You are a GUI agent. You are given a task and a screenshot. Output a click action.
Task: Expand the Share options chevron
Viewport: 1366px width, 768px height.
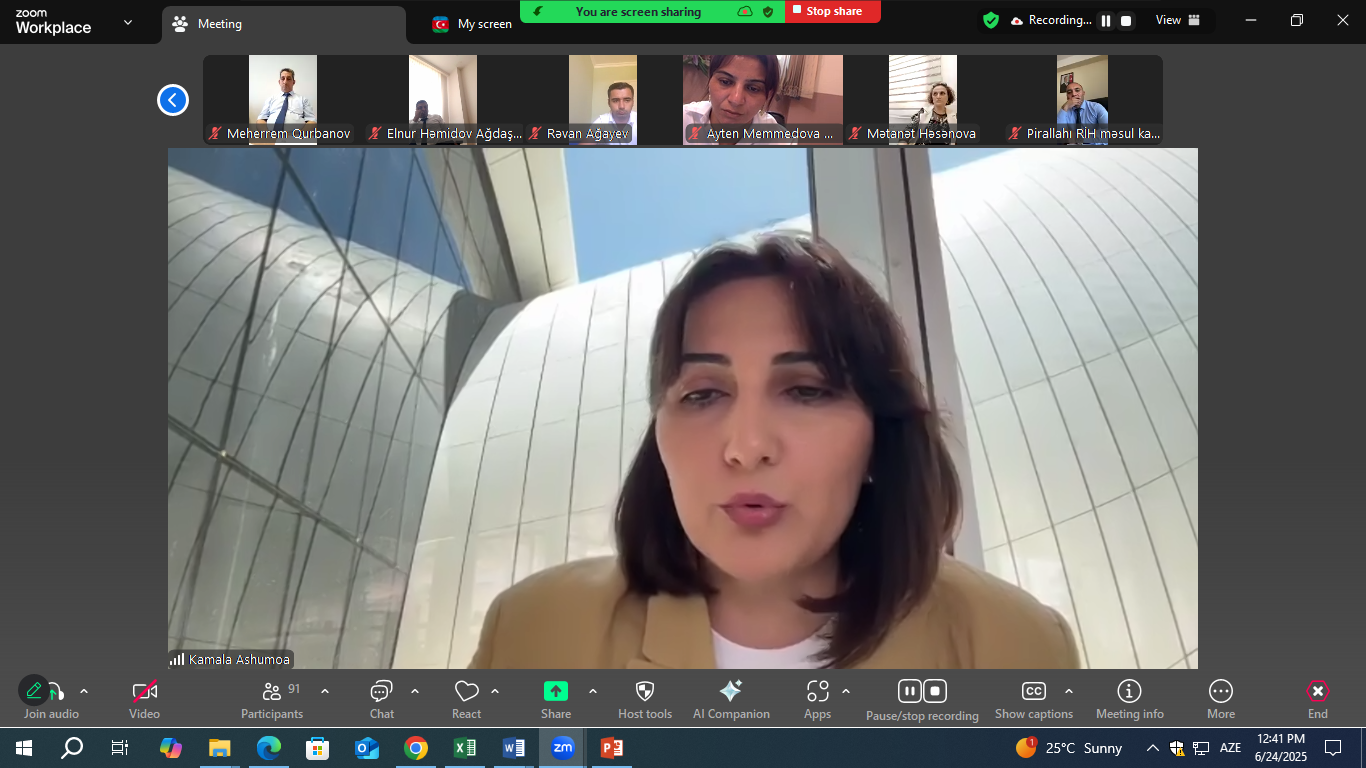(593, 691)
